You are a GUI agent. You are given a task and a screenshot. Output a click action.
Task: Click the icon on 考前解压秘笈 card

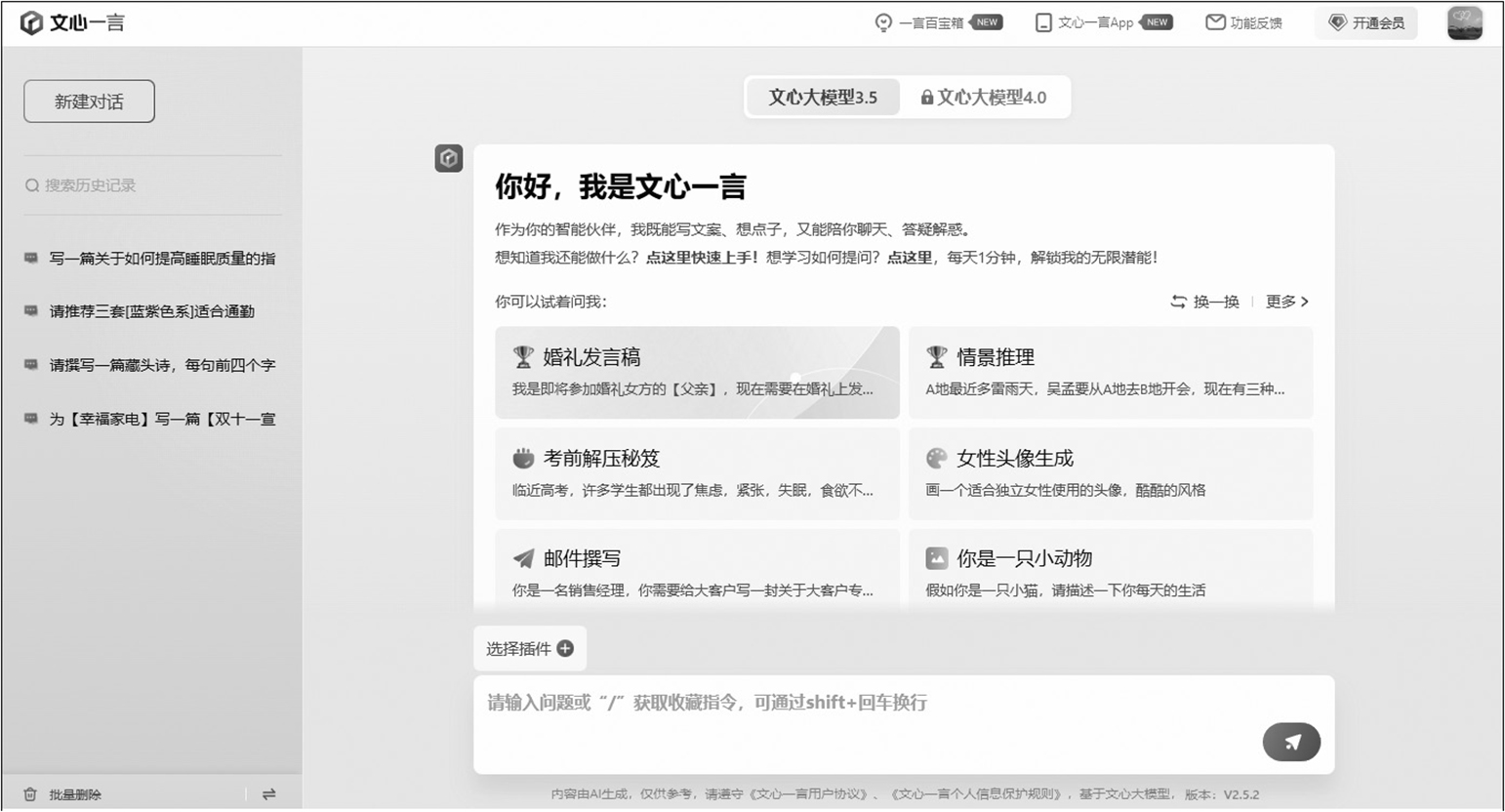pyautogui.click(x=524, y=458)
